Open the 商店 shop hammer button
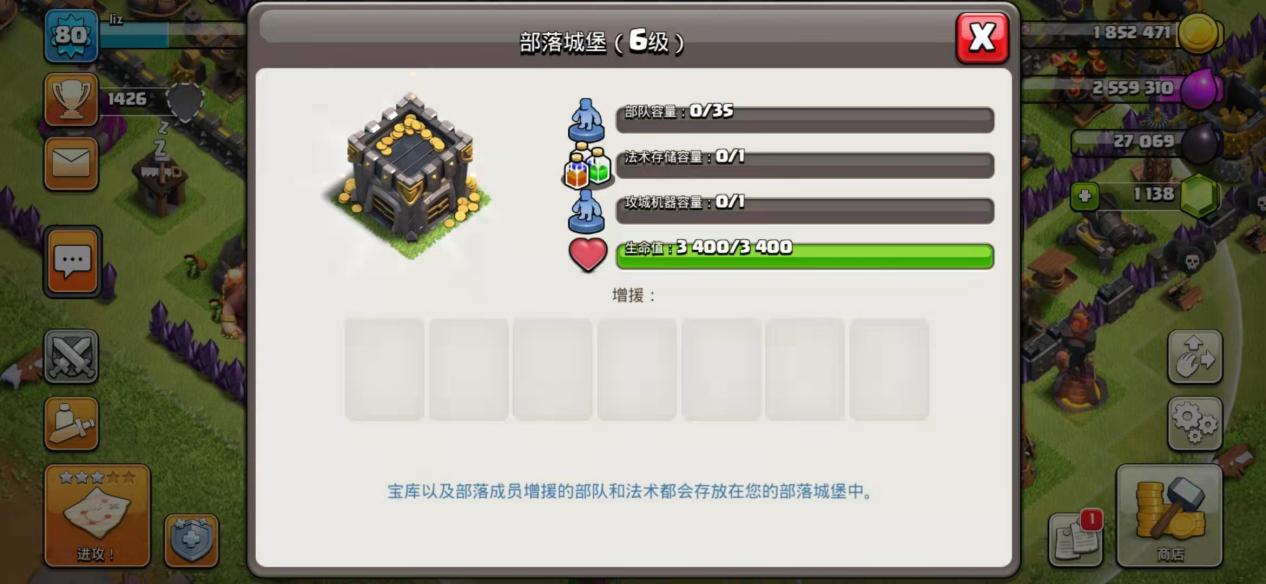Image resolution: width=1266 pixels, height=584 pixels. pyautogui.click(x=1169, y=516)
